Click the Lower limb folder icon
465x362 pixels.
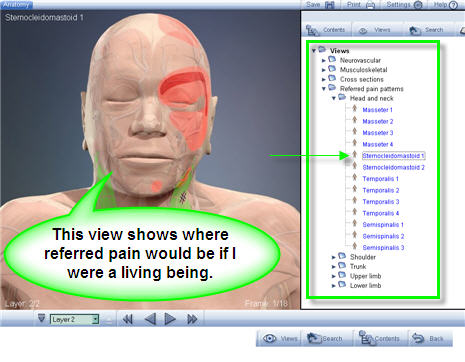pyautogui.click(x=342, y=285)
